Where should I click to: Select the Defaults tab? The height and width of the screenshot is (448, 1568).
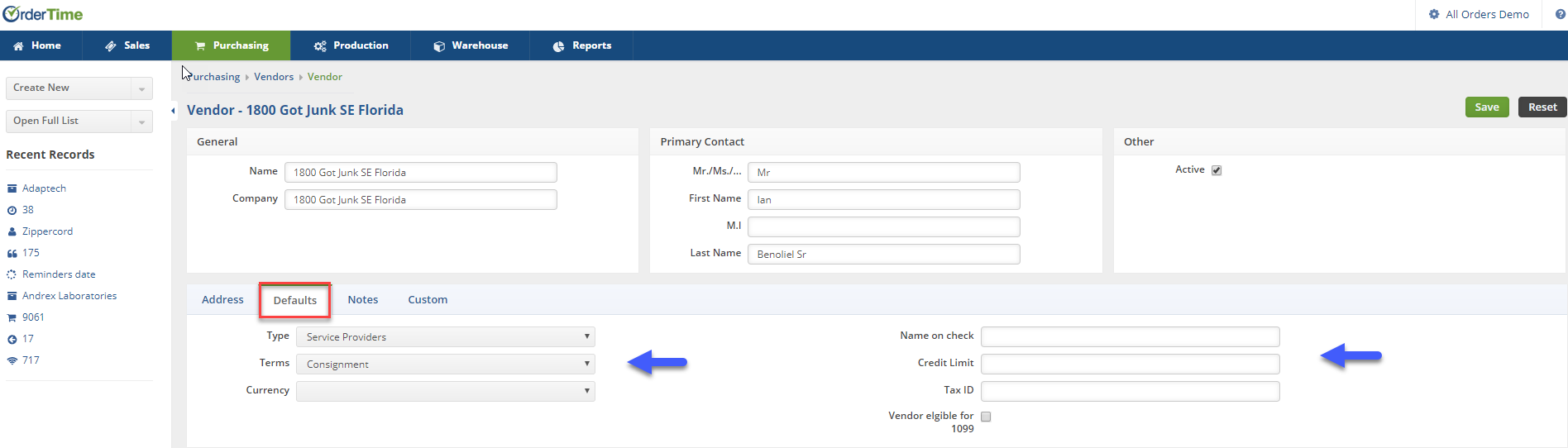[x=295, y=300]
